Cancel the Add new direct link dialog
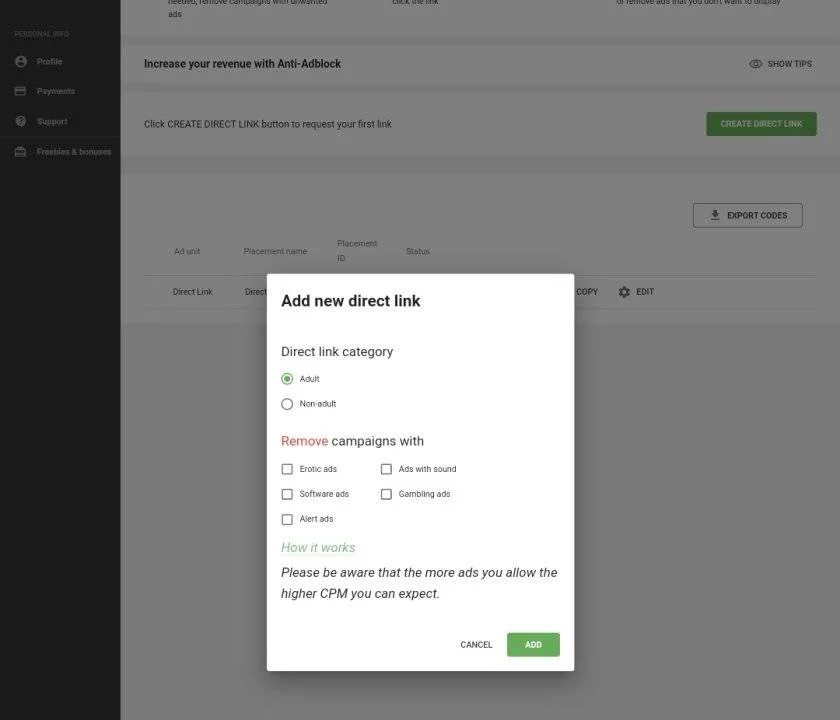This screenshot has width=840, height=720. click(x=476, y=644)
